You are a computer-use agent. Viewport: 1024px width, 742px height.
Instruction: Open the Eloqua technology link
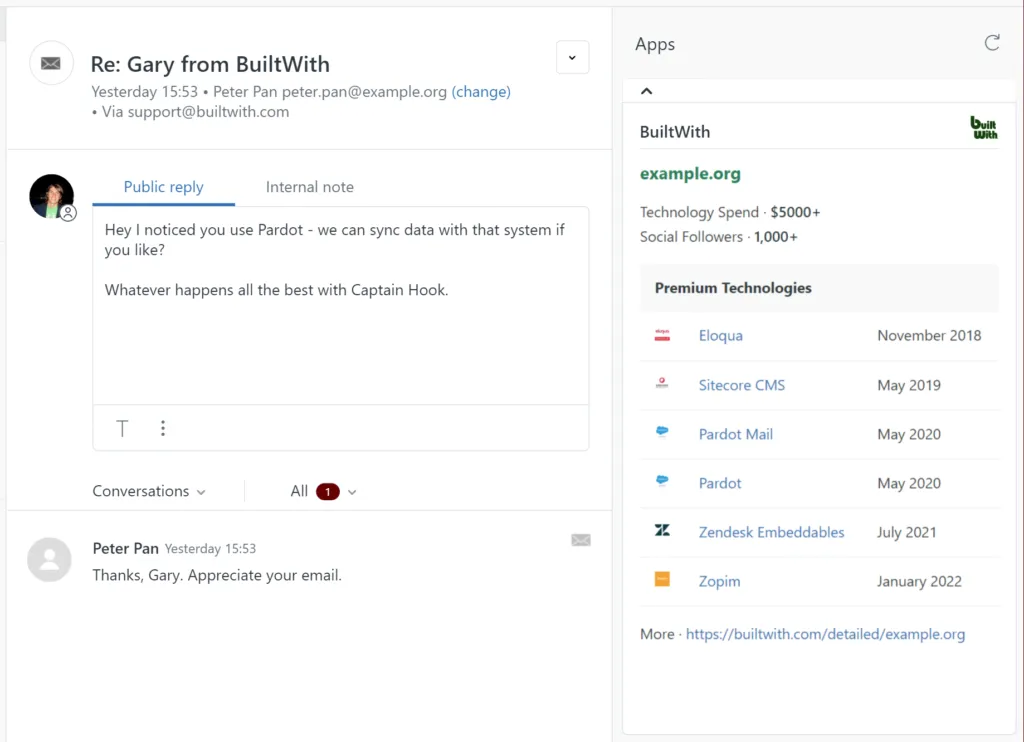coord(720,336)
